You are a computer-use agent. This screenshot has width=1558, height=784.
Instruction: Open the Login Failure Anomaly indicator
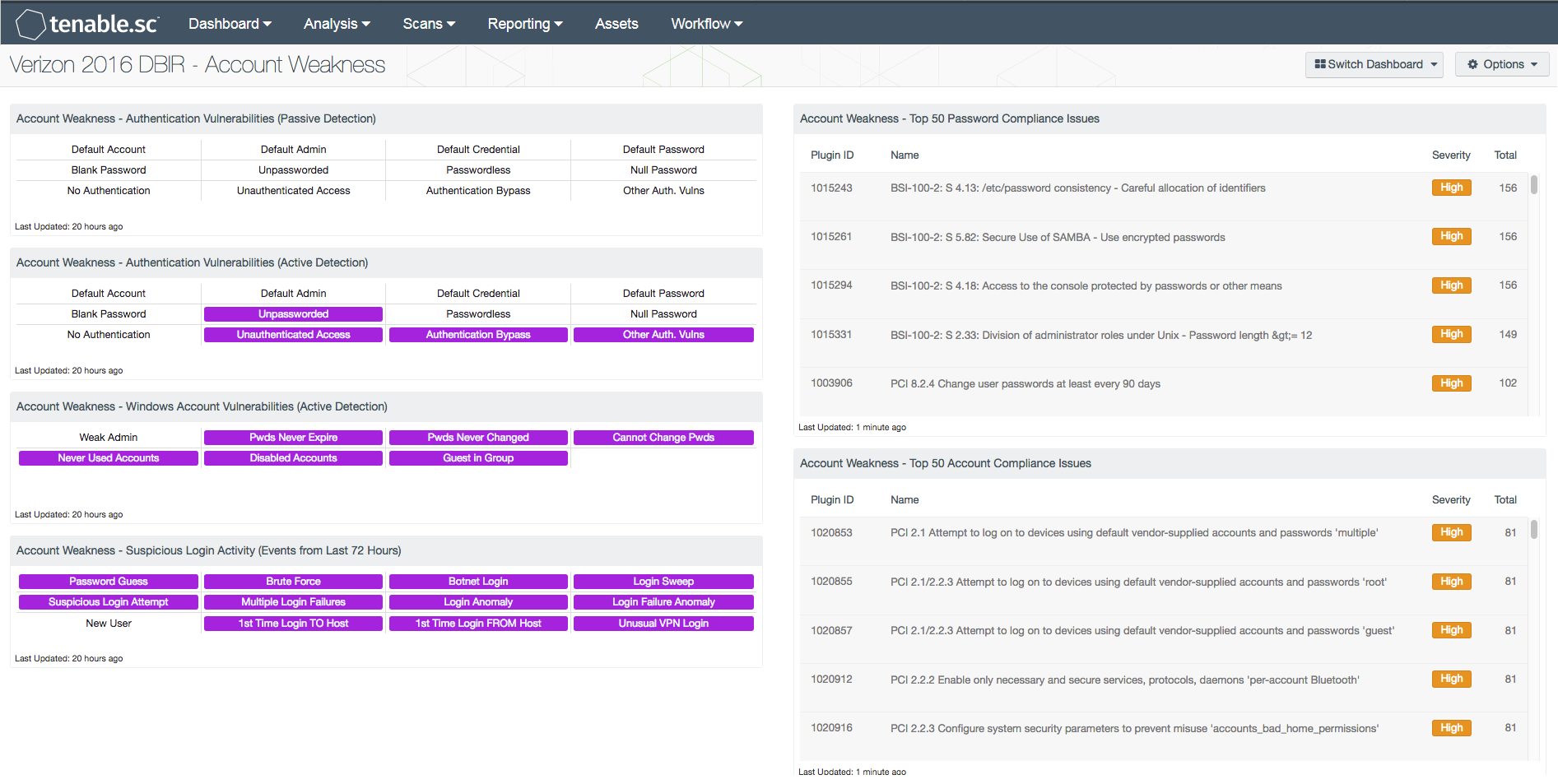pyautogui.click(x=663, y=602)
